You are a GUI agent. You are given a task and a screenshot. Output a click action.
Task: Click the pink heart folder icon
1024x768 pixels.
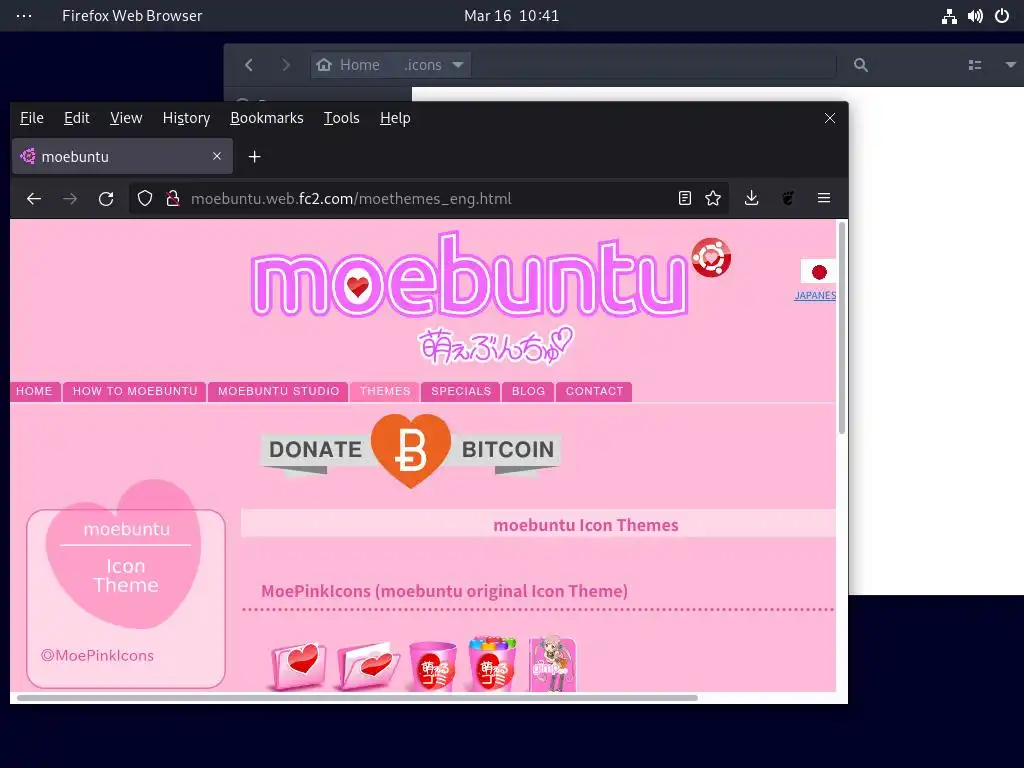point(298,665)
